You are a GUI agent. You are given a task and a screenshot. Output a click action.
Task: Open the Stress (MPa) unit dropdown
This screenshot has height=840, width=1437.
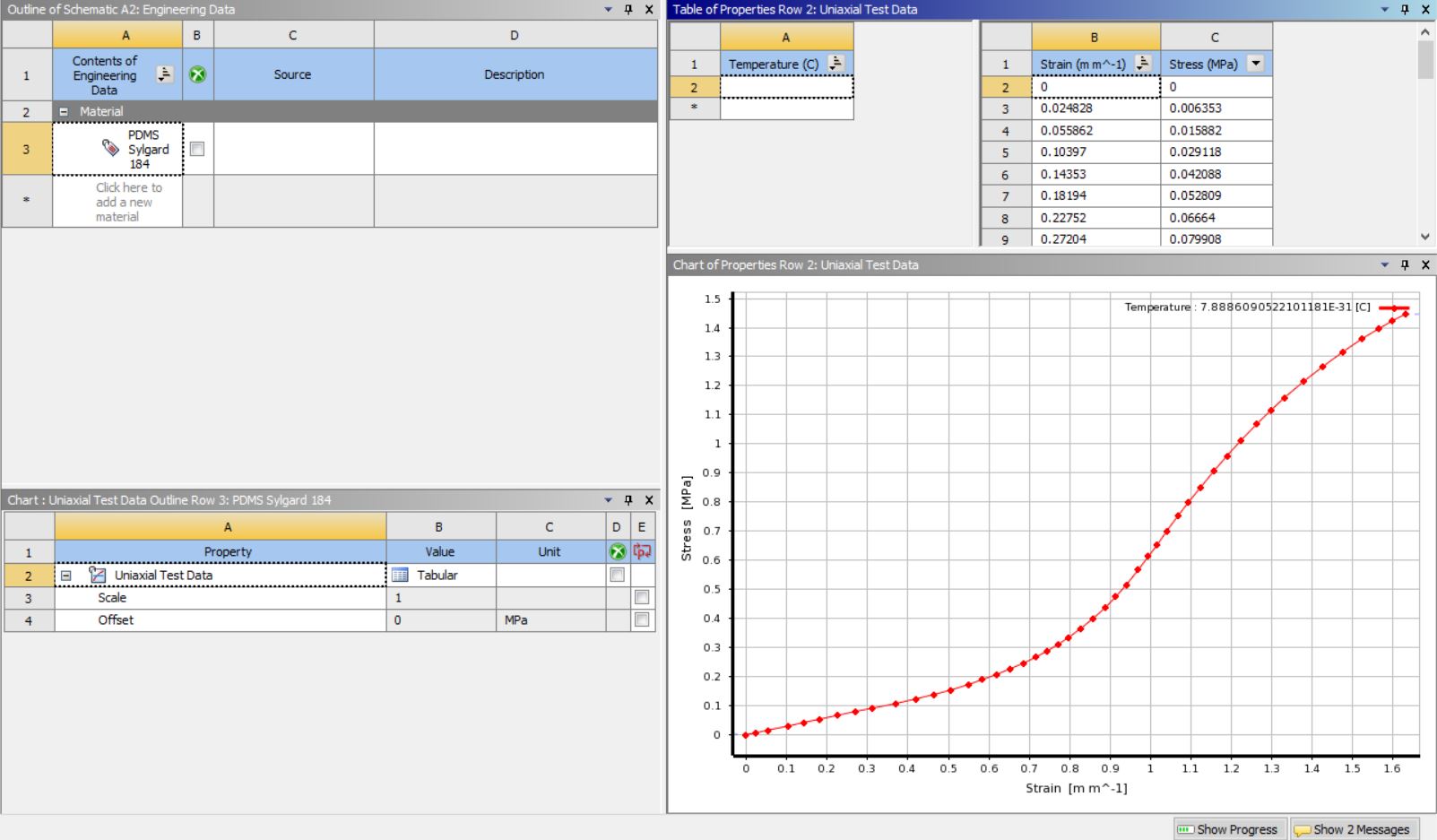pos(1256,63)
